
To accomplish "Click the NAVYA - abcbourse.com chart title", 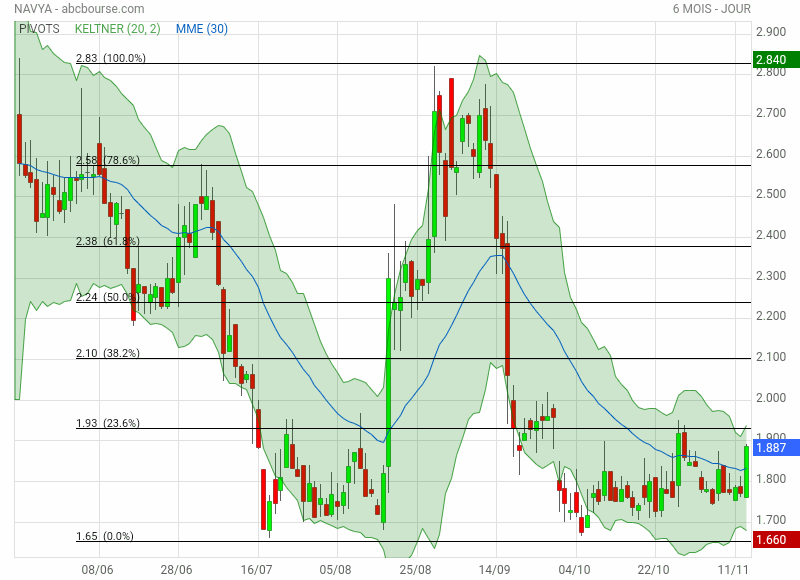I will [x=79, y=9].
